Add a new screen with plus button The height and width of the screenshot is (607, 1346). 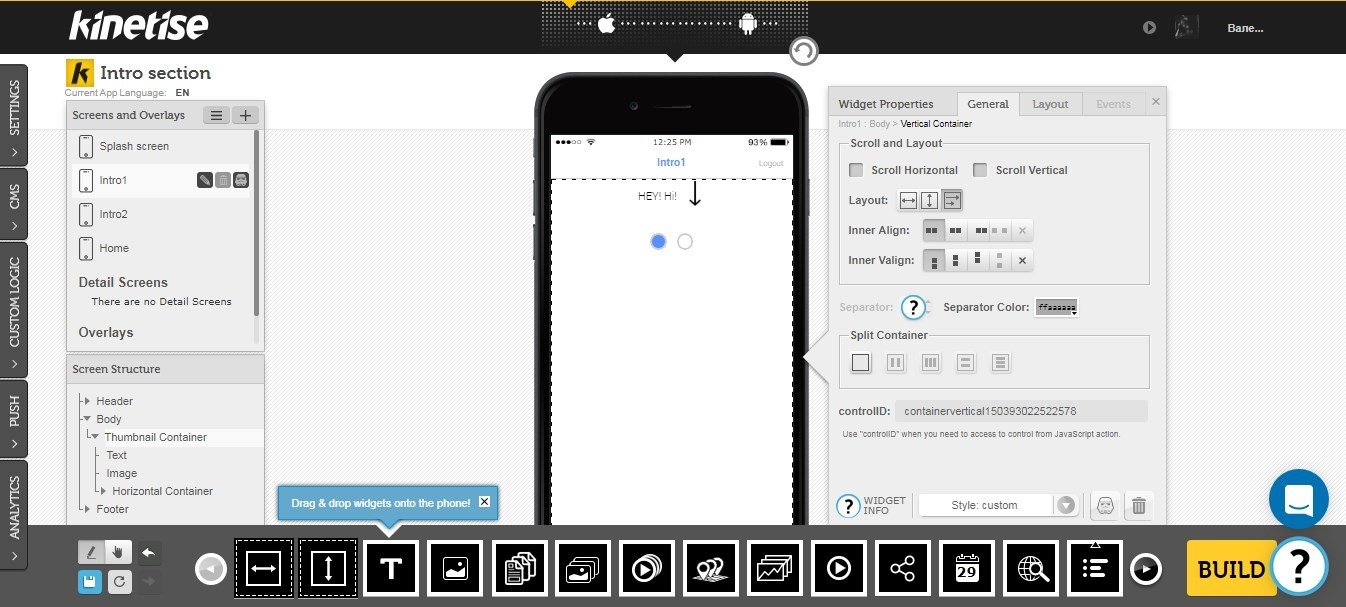(x=245, y=115)
